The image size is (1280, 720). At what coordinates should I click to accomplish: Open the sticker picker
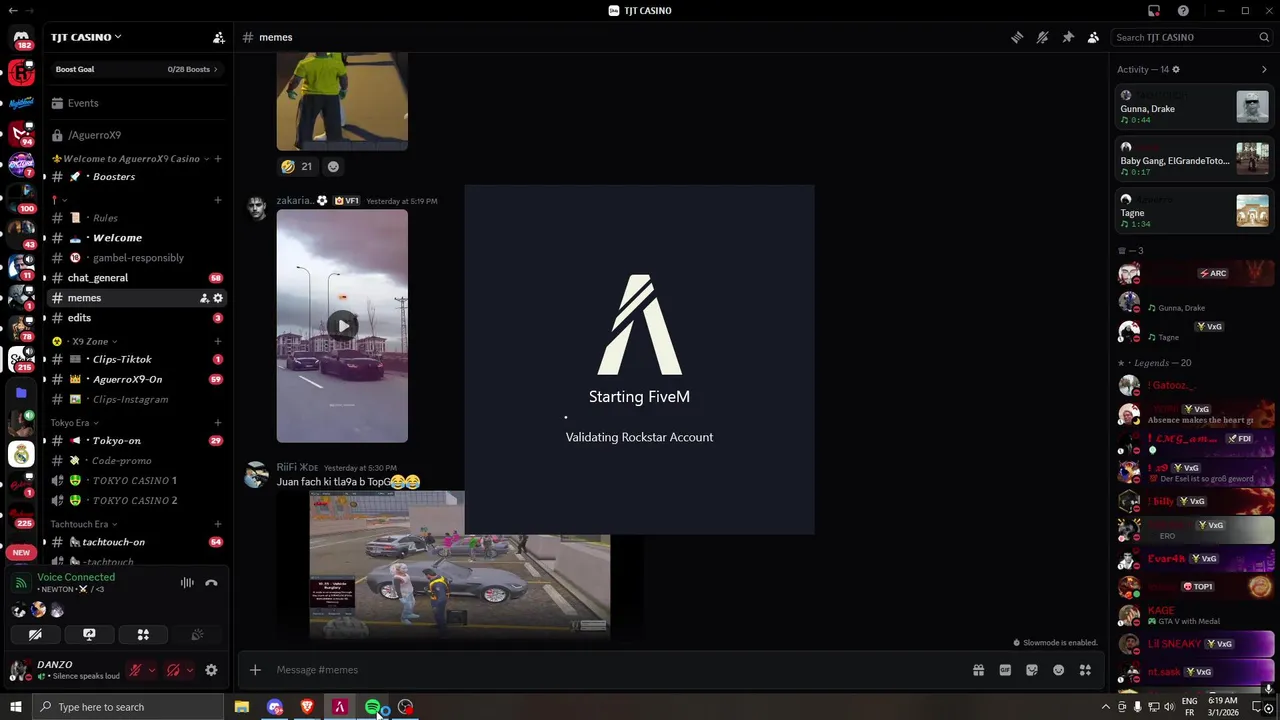pyautogui.click(x=1032, y=670)
